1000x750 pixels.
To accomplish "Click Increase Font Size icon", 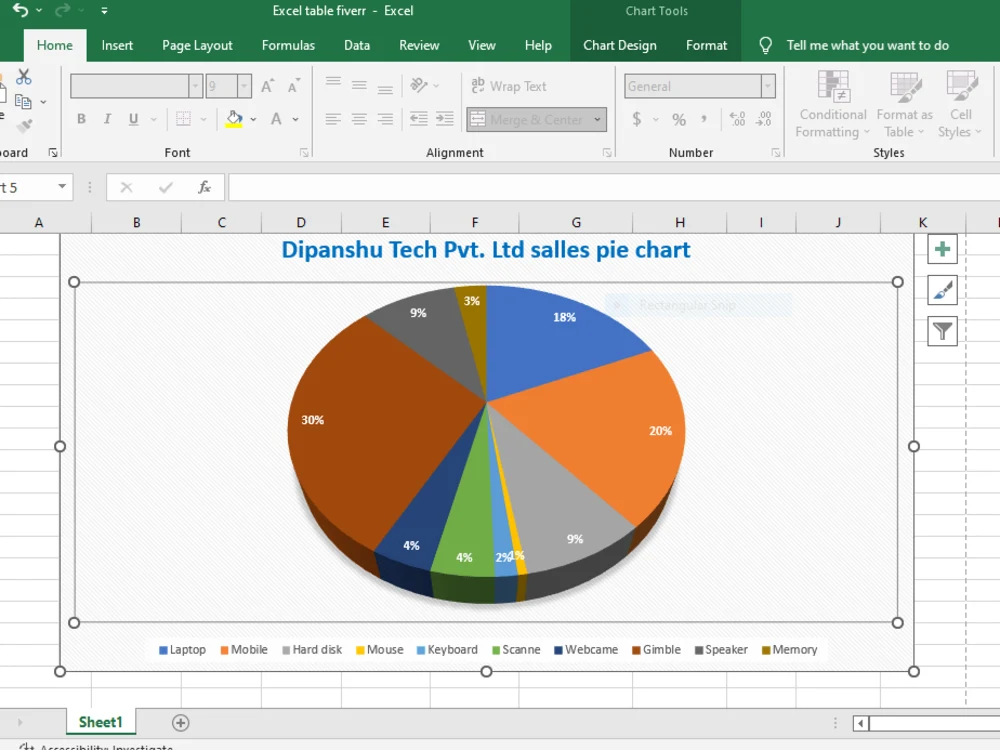I will click(x=268, y=85).
